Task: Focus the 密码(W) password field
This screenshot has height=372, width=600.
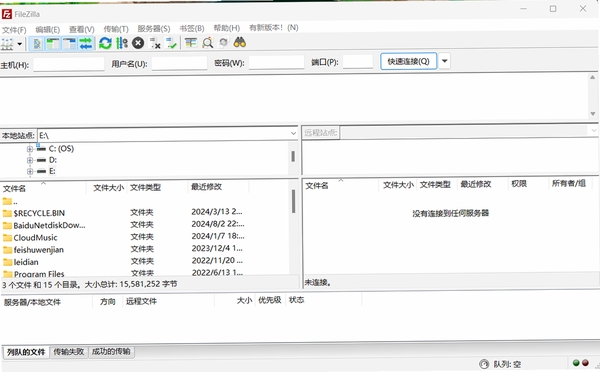Action: tap(276, 62)
